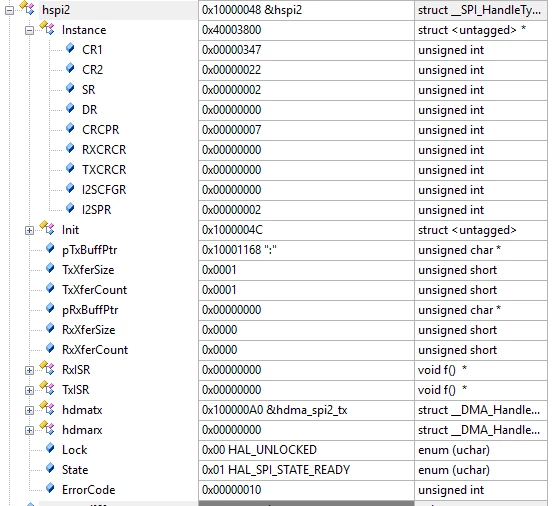The height and width of the screenshot is (506, 554).
Task: Select the pTxBuffPtr member name
Action: [x=90, y=250]
